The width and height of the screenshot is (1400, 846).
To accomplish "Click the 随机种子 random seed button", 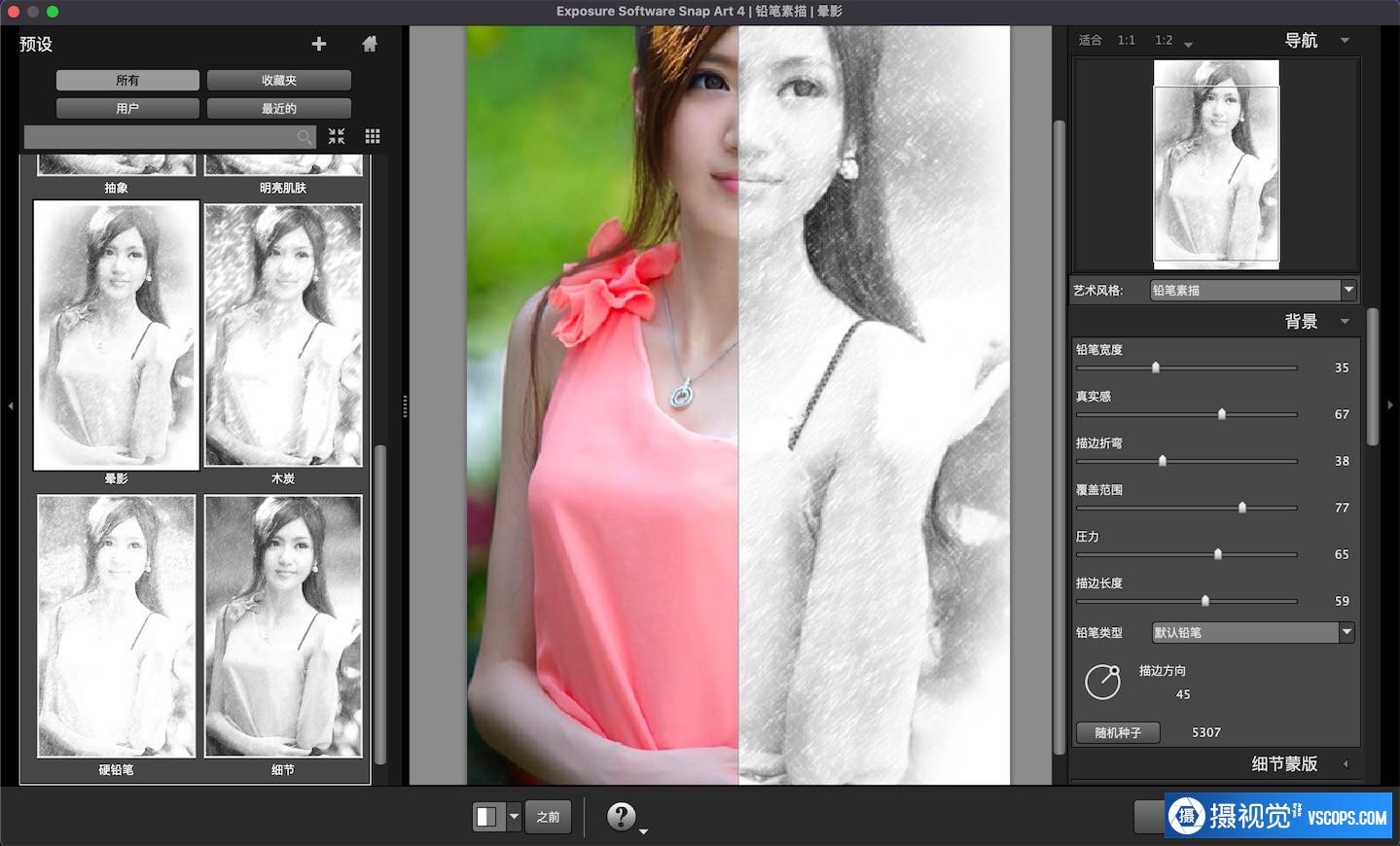I will coord(1118,732).
